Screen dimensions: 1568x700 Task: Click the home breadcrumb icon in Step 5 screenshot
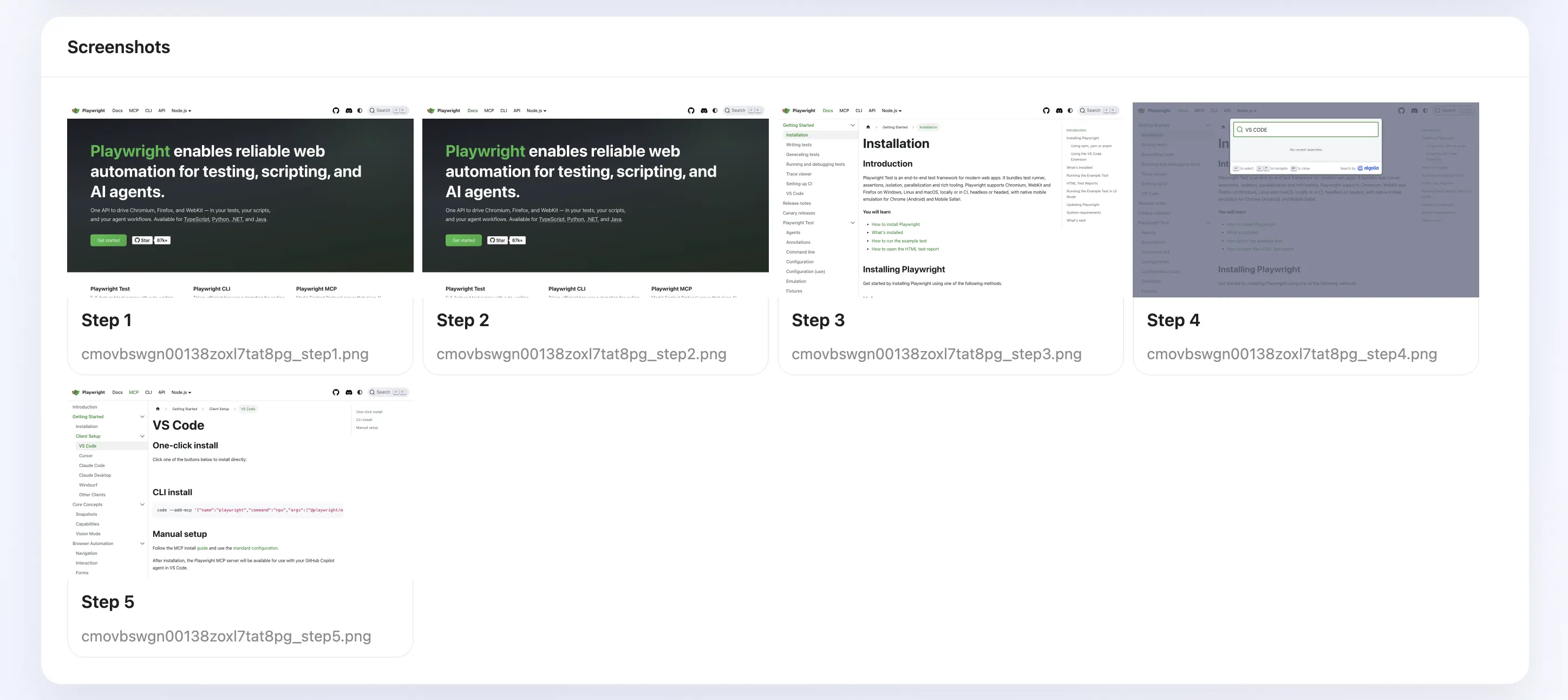(x=158, y=409)
